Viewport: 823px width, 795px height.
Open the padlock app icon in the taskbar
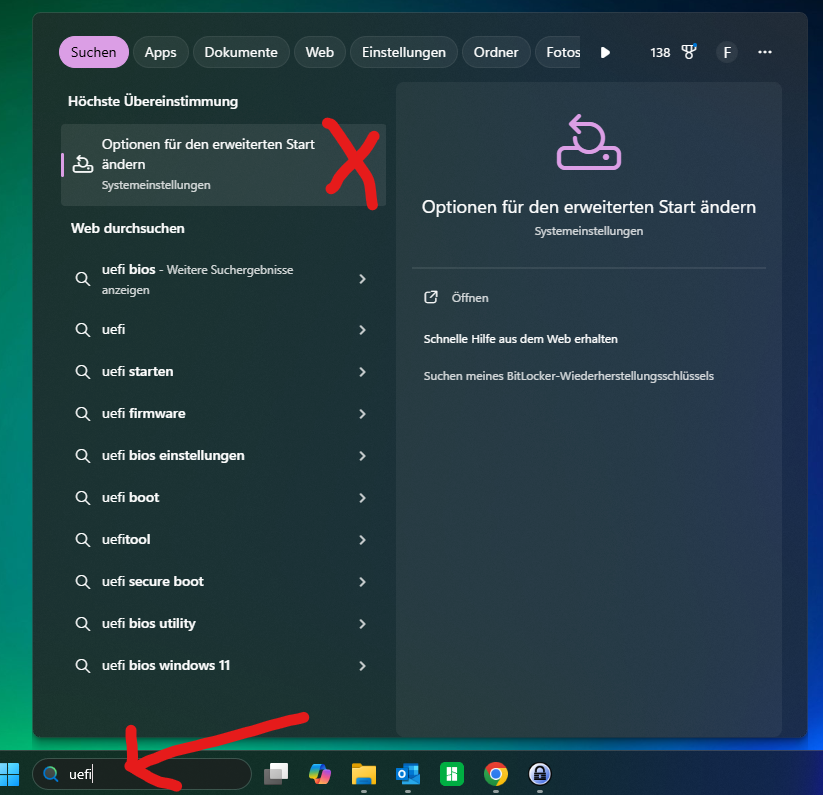pos(540,774)
